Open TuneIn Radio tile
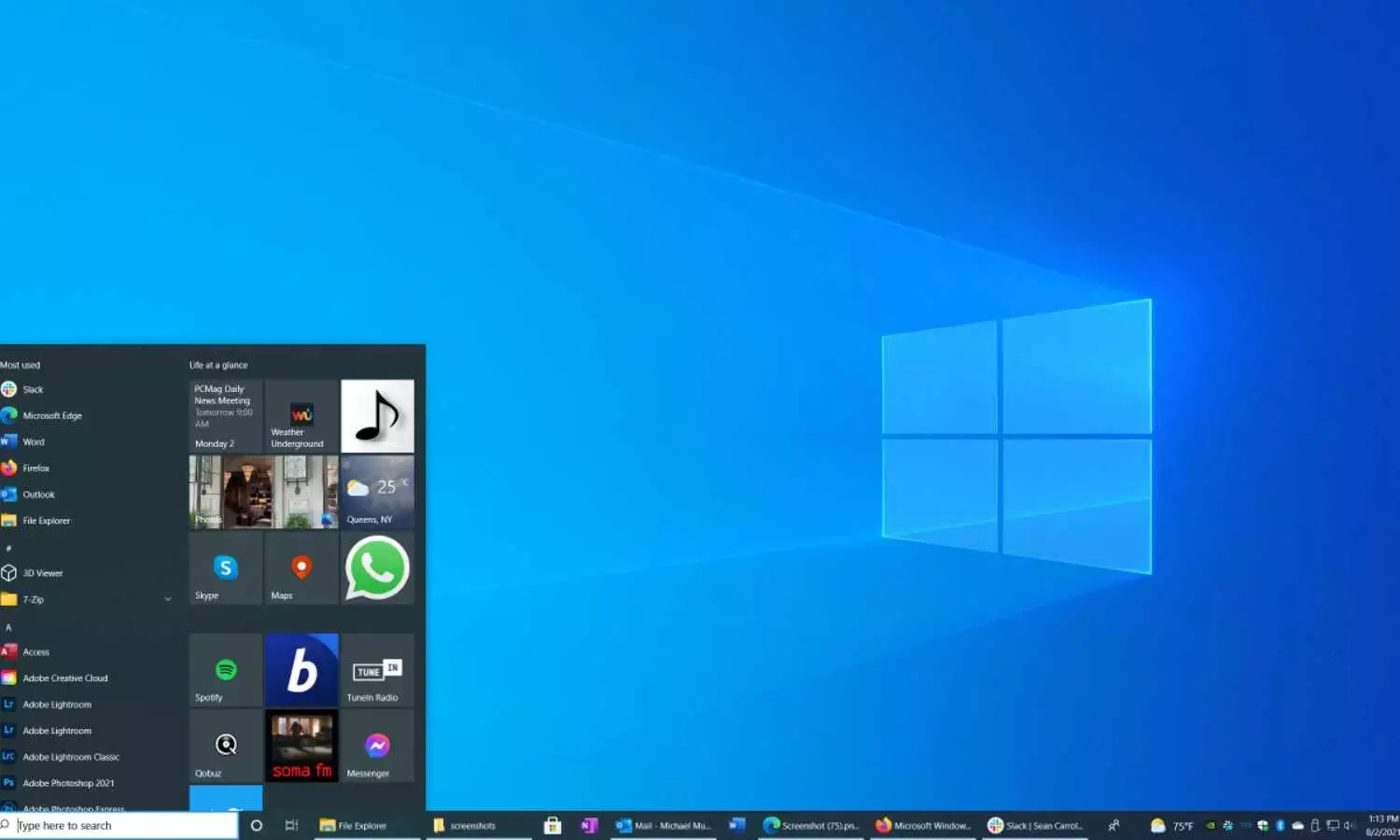The height and width of the screenshot is (840, 1400). [x=377, y=668]
